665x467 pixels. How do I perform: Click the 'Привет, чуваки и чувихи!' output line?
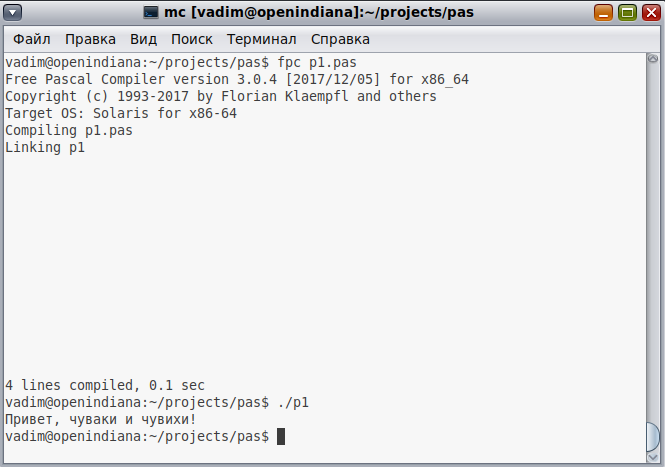coord(101,420)
